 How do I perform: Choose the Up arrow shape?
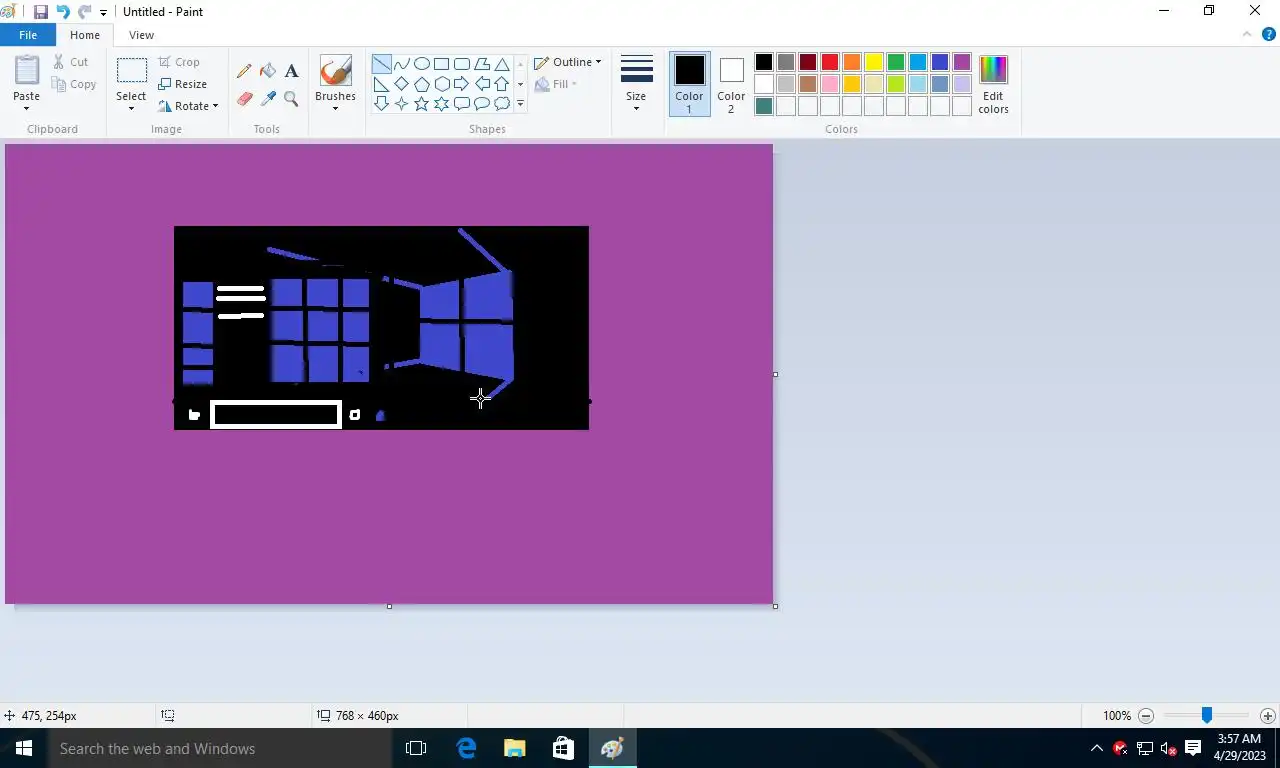pos(501,84)
